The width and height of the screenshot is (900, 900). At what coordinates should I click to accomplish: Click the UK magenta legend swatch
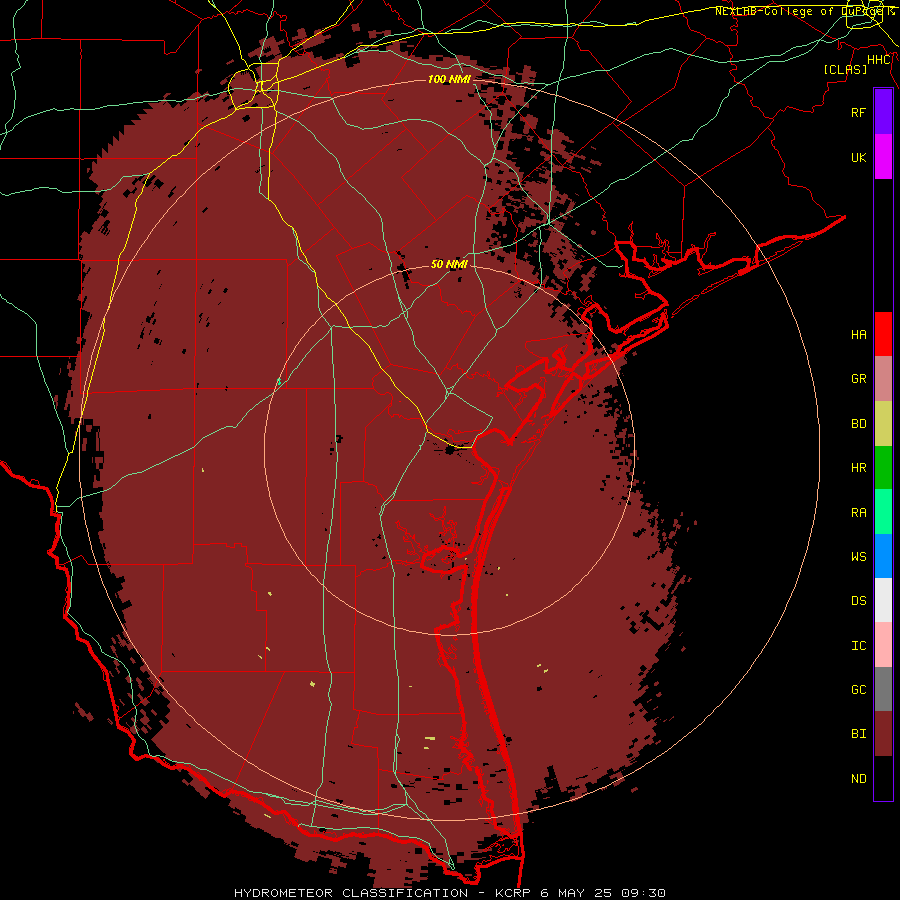tap(883, 157)
